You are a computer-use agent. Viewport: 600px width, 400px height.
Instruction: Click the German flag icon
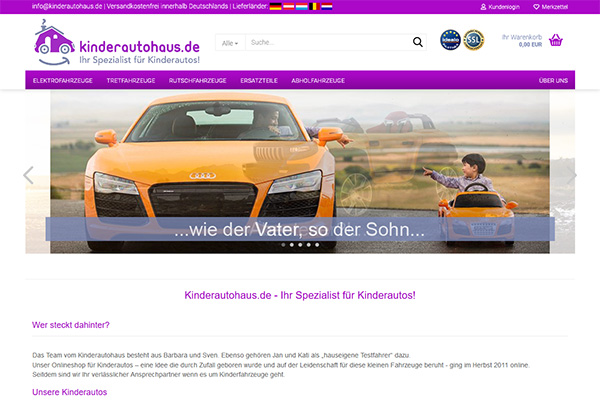tap(276, 6)
